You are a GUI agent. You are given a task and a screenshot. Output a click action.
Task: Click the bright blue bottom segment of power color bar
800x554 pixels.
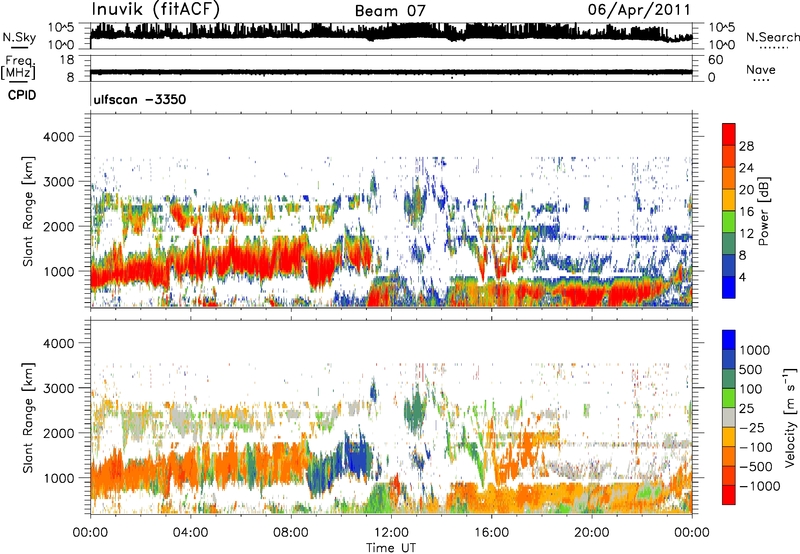729,288
